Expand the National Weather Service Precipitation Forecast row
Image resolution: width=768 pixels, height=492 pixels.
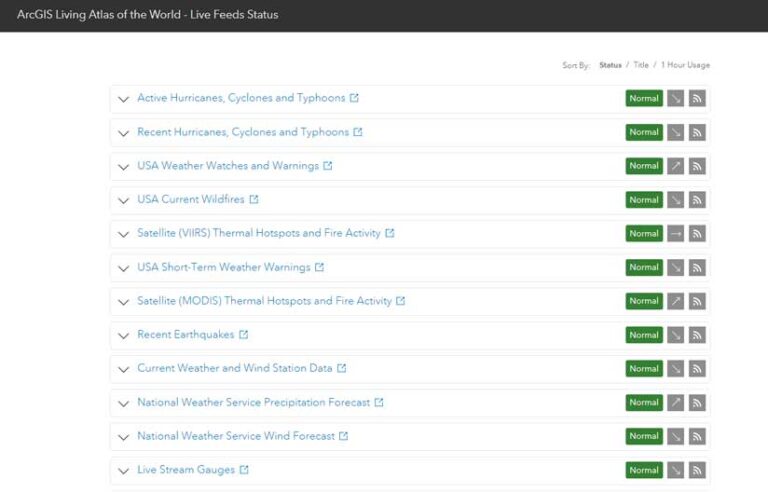point(123,404)
